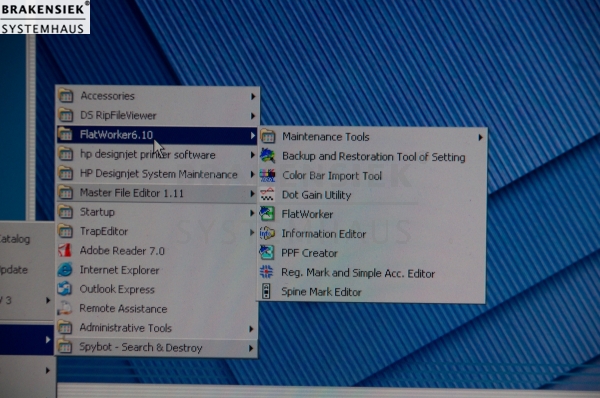Click the Backup and Restoration Tool icon

coord(267,156)
